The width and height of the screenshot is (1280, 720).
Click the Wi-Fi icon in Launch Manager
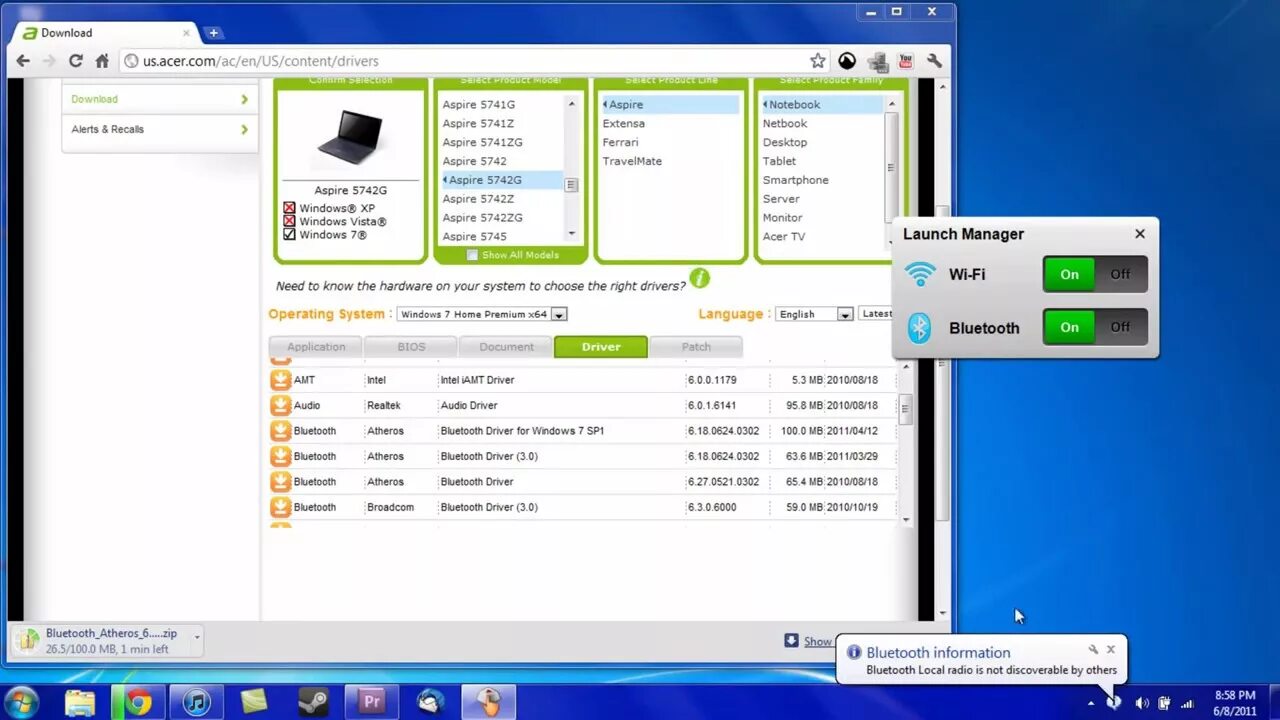tap(920, 274)
